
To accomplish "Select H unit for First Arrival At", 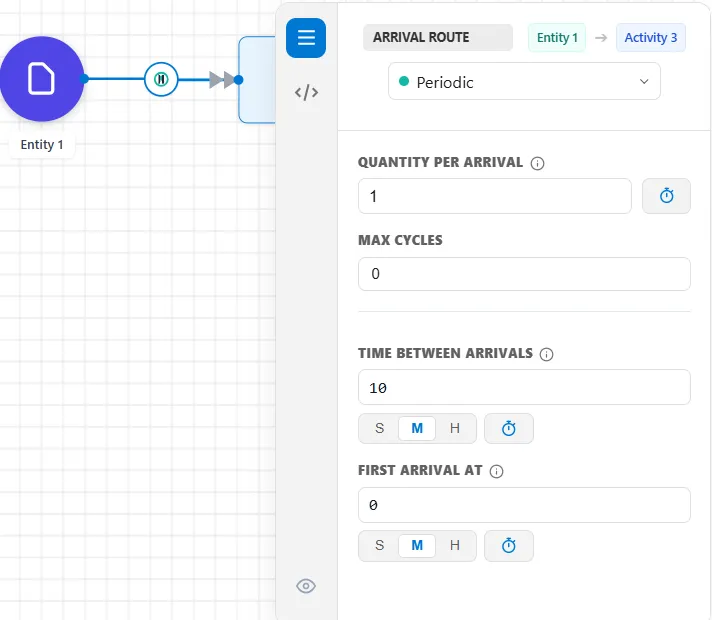I will tap(455, 545).
